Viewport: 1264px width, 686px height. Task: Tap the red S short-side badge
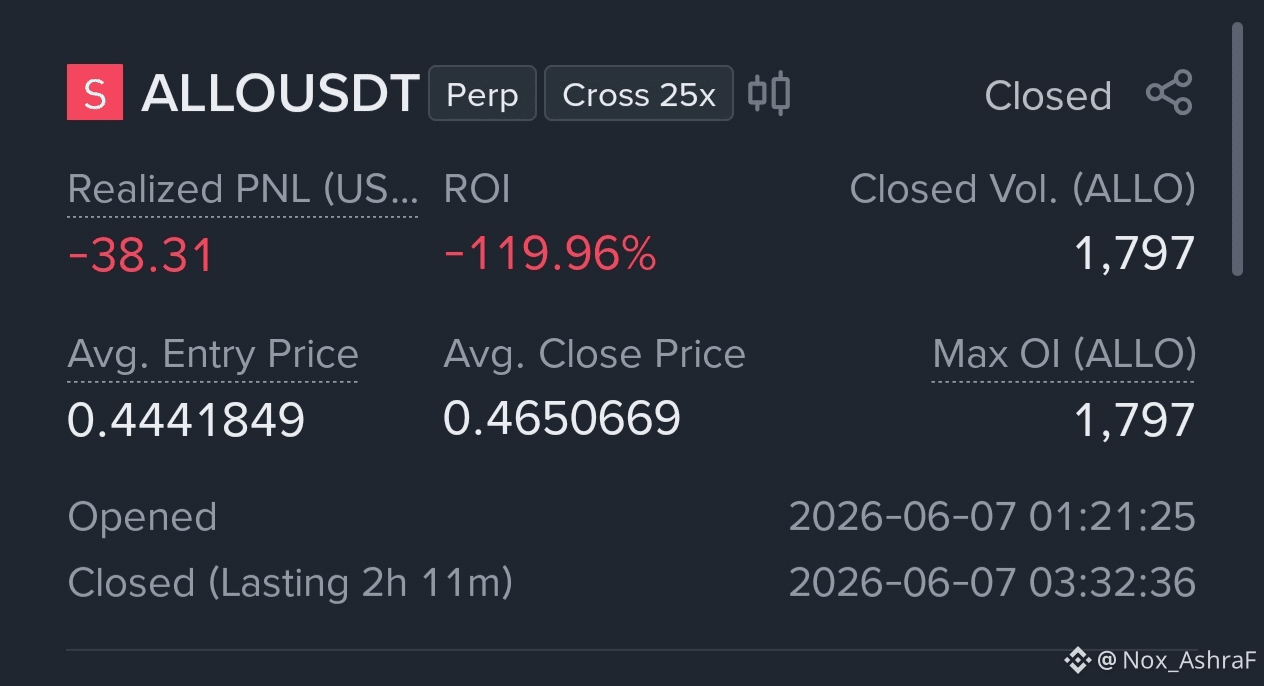pyautogui.click(x=95, y=92)
